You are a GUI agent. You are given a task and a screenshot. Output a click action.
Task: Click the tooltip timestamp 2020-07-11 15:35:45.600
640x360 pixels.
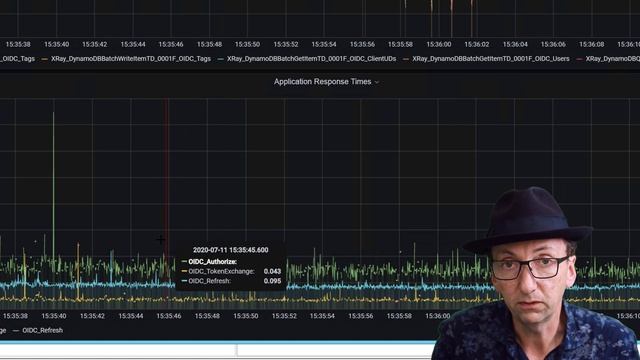tap(231, 250)
